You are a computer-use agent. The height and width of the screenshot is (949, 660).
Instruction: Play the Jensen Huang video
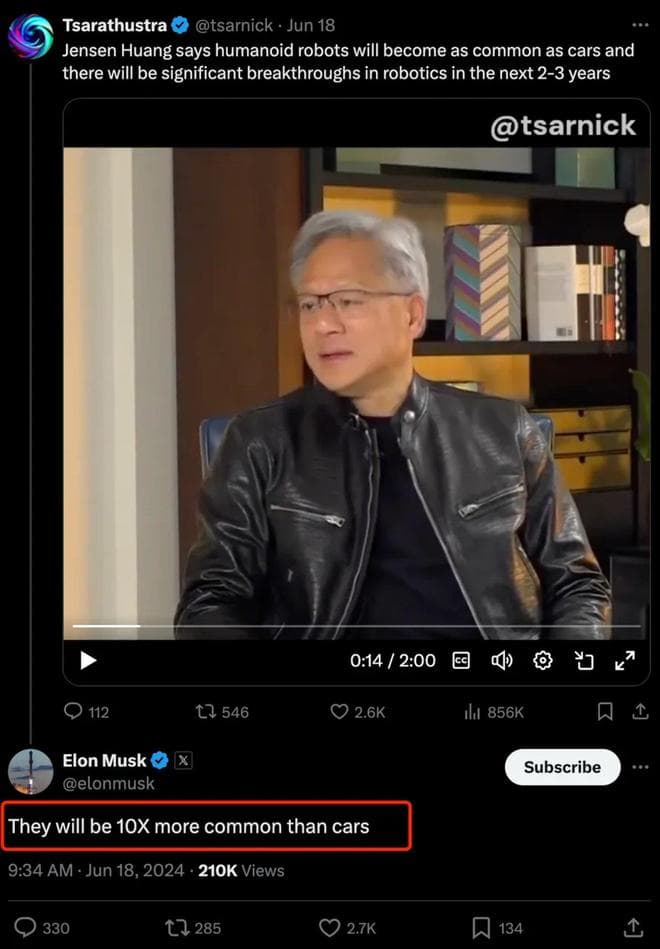88,660
